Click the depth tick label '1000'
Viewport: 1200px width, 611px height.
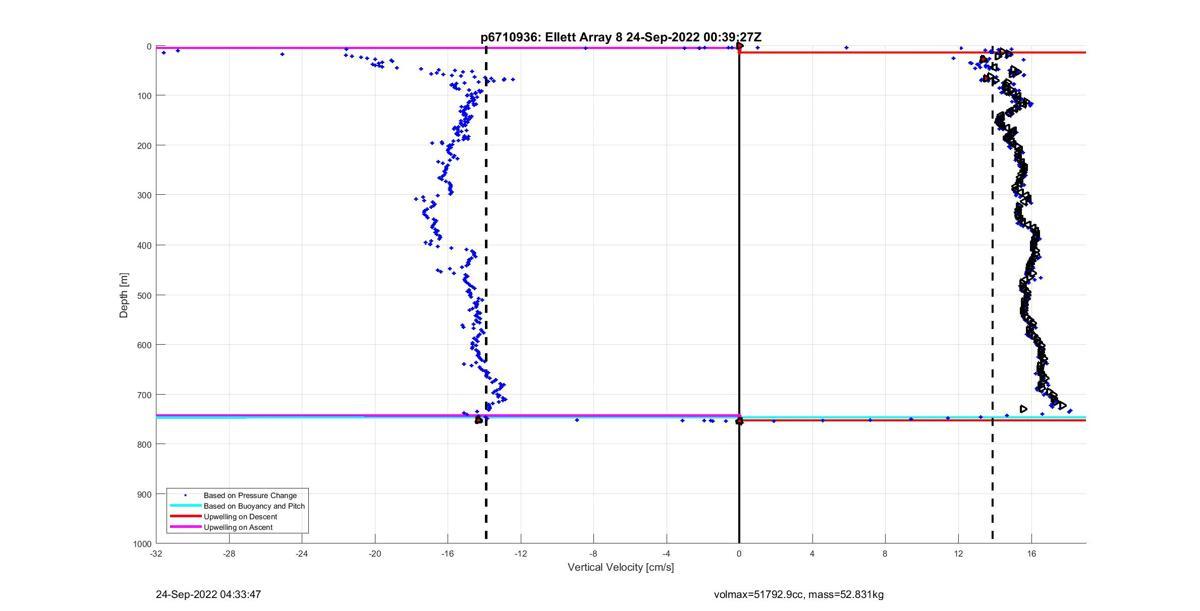coord(141,543)
